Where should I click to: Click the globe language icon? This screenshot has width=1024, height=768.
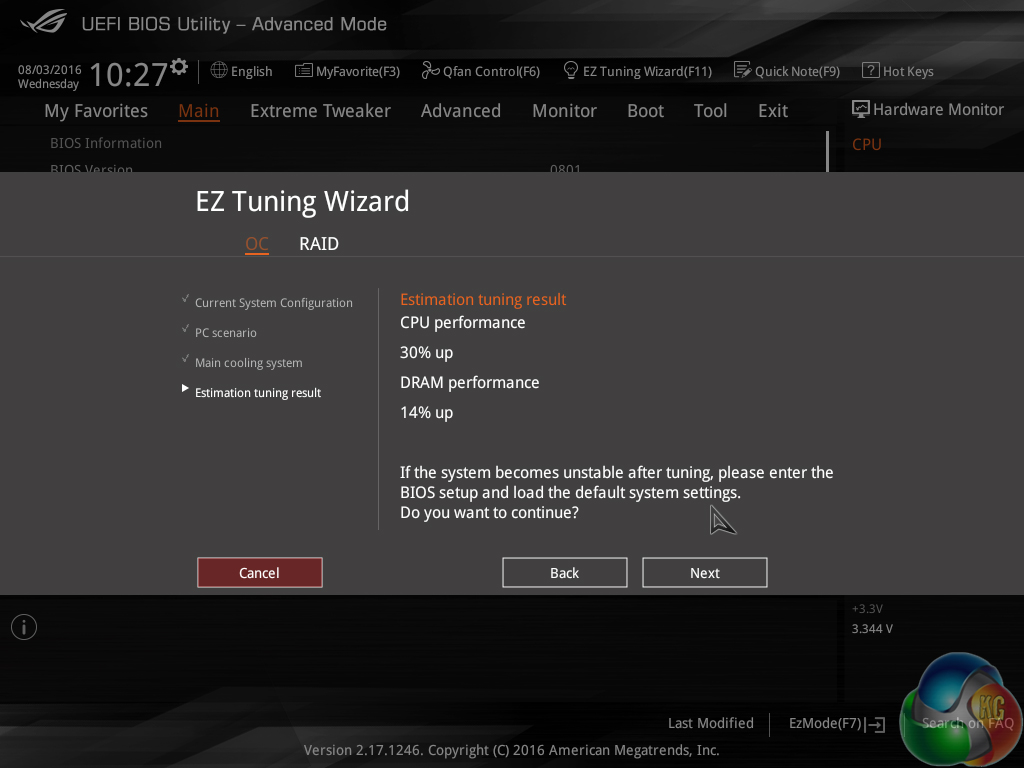pyautogui.click(x=219, y=71)
